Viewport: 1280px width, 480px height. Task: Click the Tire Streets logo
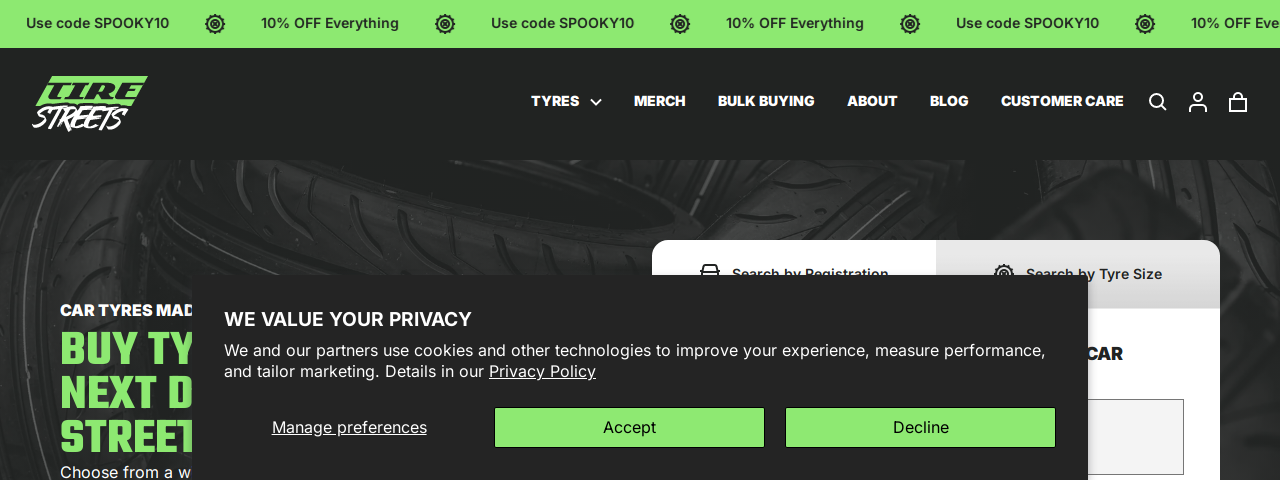[x=90, y=103]
